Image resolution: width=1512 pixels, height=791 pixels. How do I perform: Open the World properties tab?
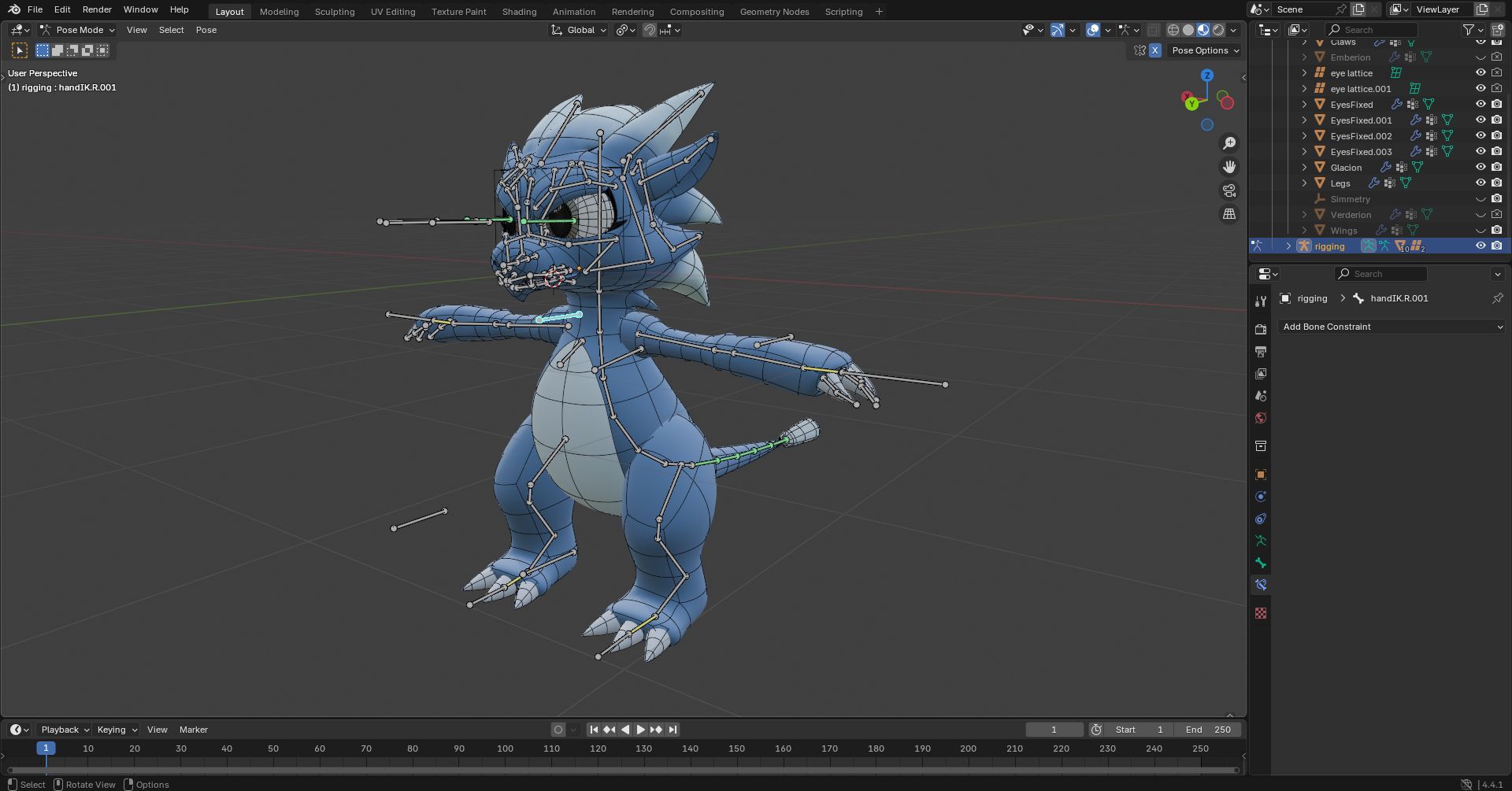[1261, 417]
